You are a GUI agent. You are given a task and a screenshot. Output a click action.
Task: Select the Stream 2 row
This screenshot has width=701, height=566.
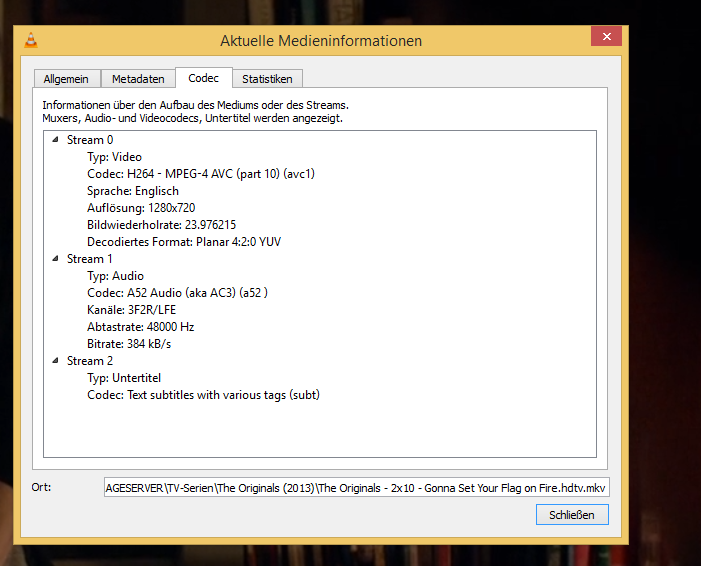90,361
